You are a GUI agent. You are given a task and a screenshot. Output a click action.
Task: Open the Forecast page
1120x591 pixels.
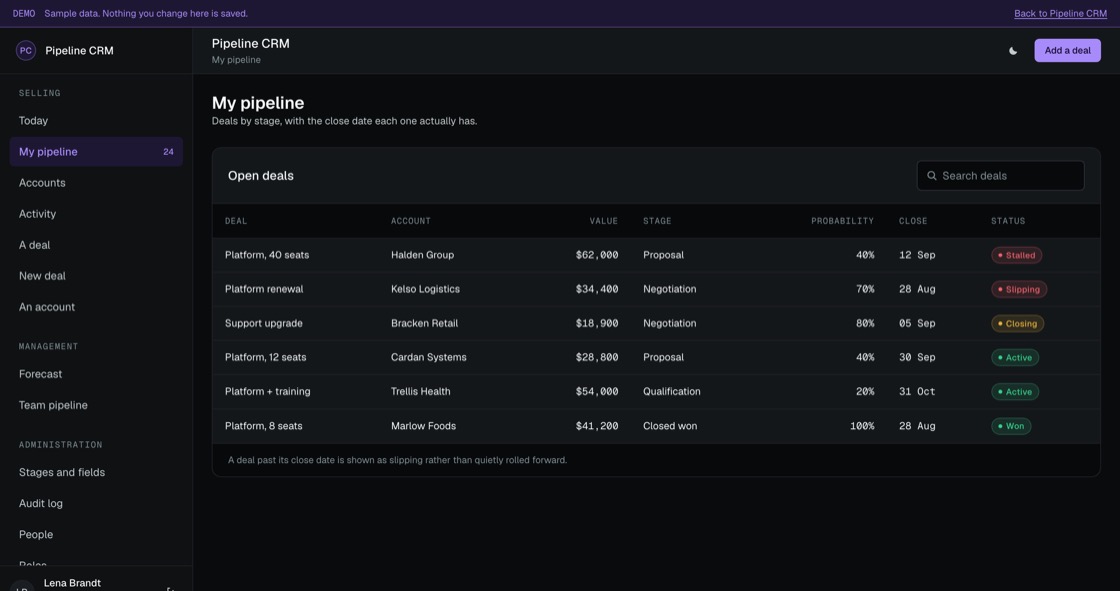(96, 374)
